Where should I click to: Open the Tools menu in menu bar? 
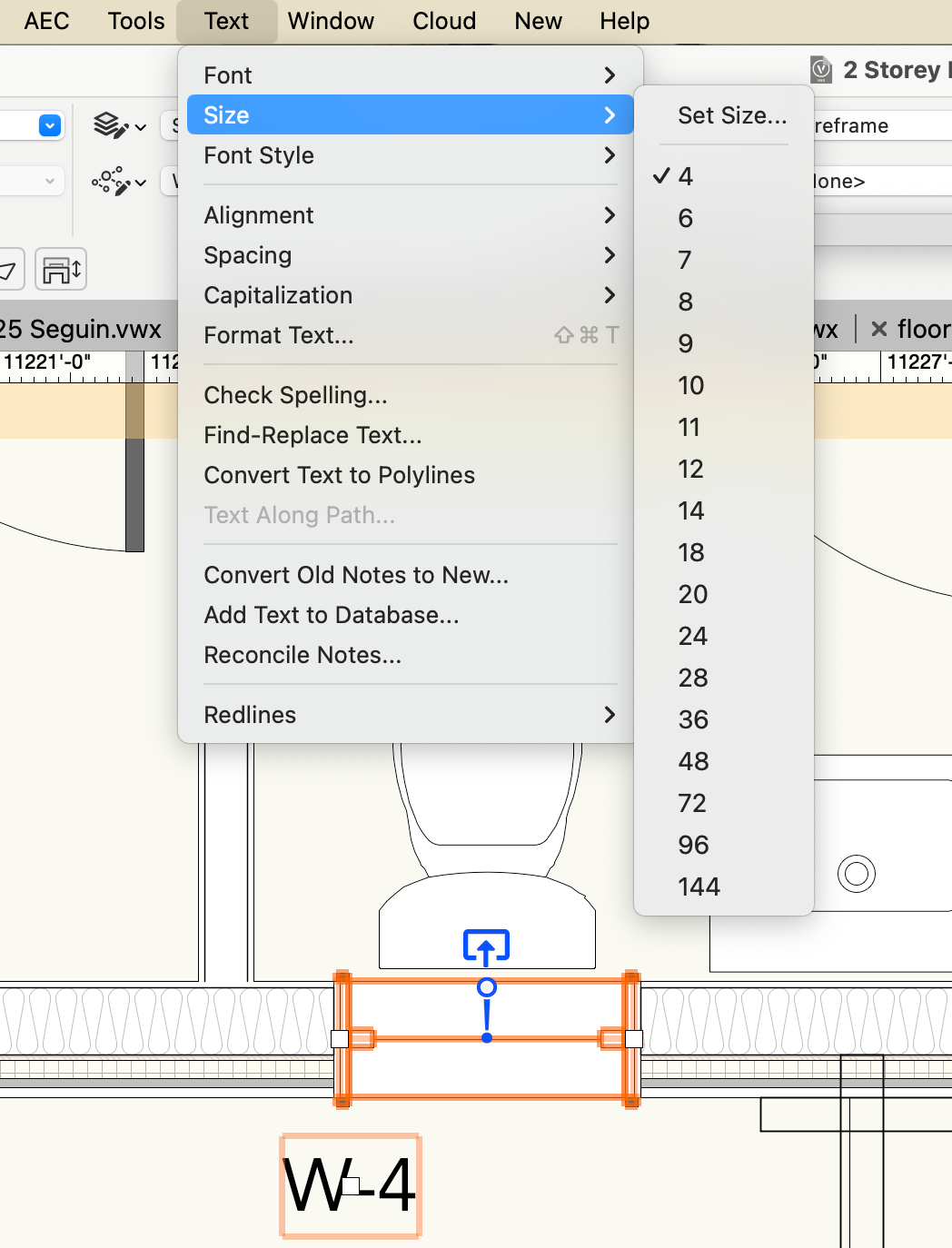136,21
